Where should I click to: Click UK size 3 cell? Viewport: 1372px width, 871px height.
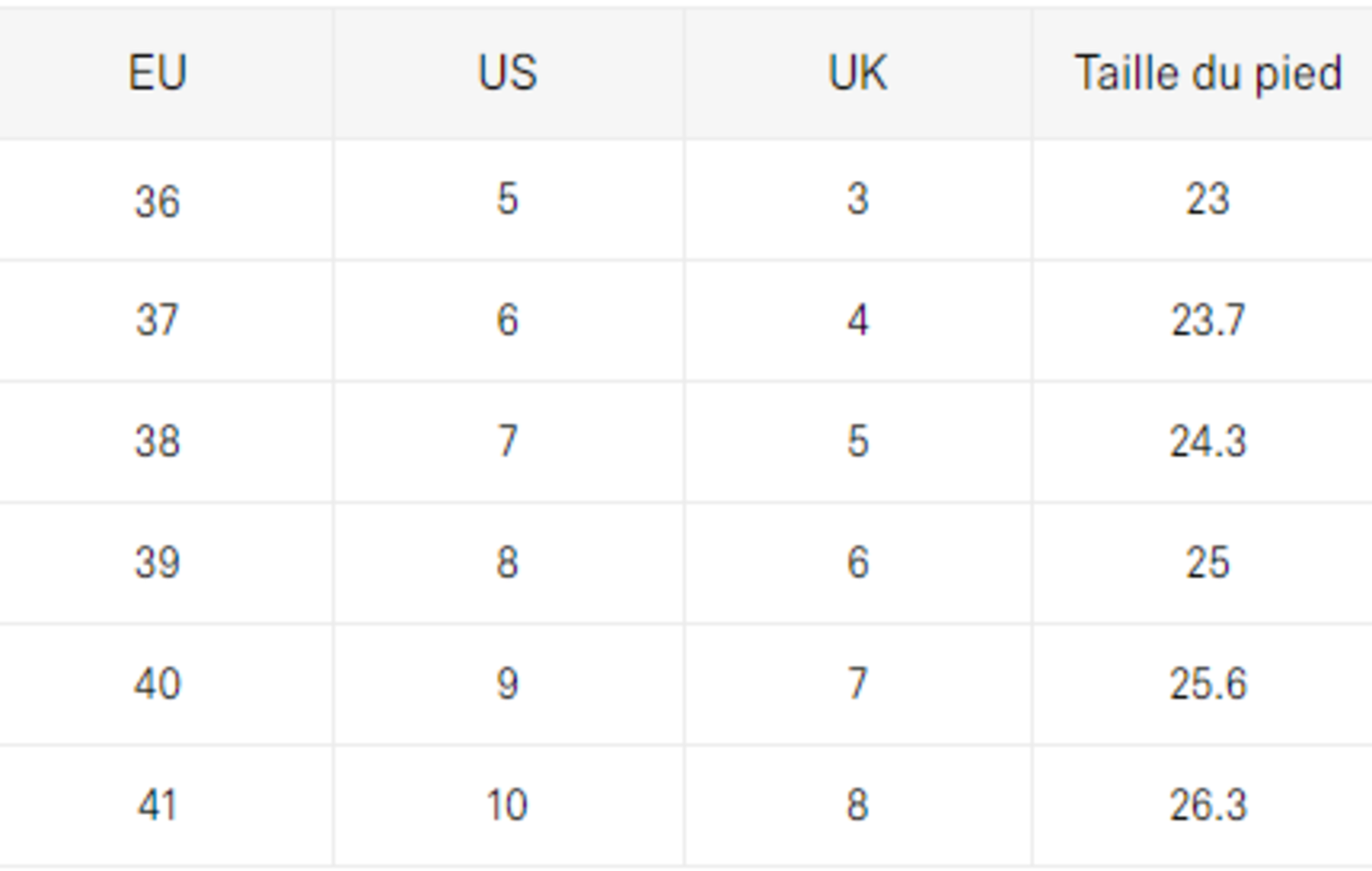click(858, 199)
